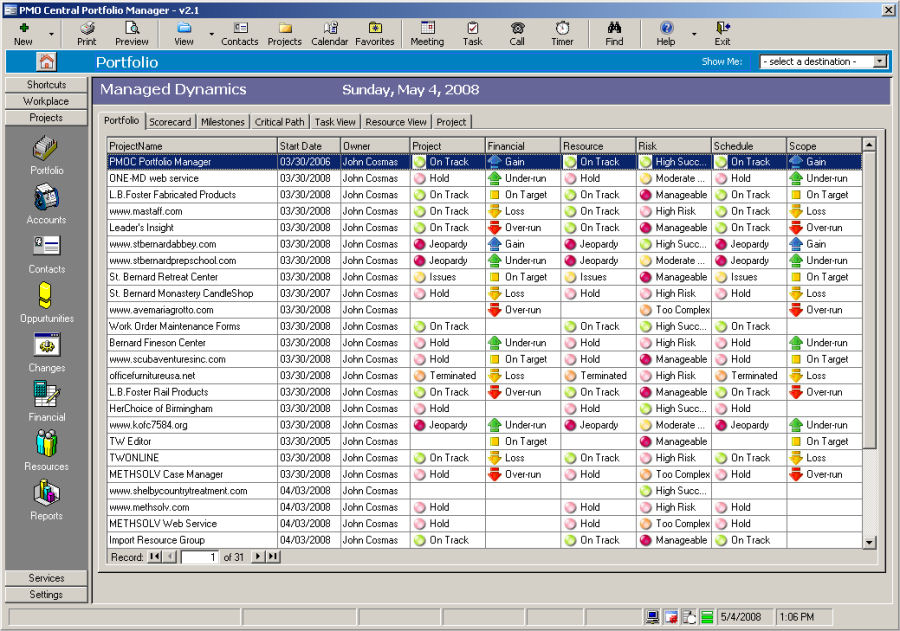Go to last record button
Image resolution: width=900 pixels, height=631 pixels.
pos(273,556)
